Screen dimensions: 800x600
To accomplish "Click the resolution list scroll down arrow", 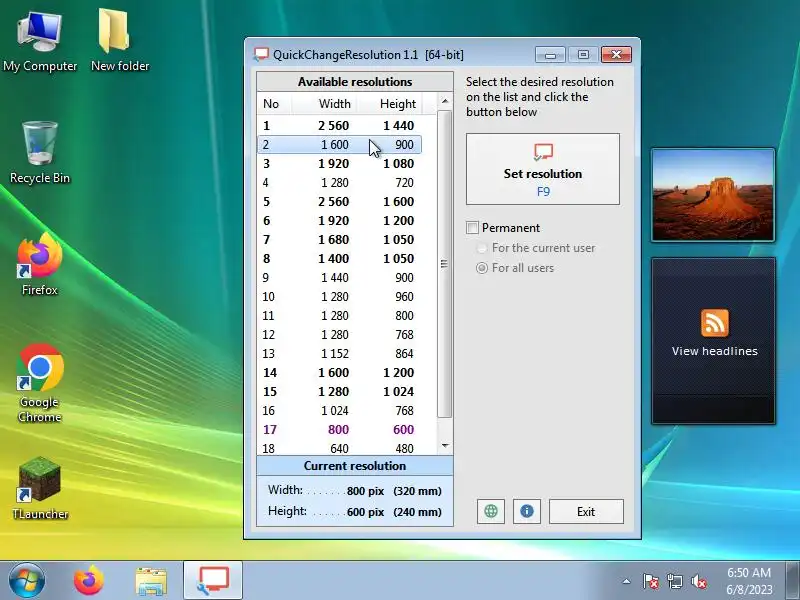I will 445,446.
